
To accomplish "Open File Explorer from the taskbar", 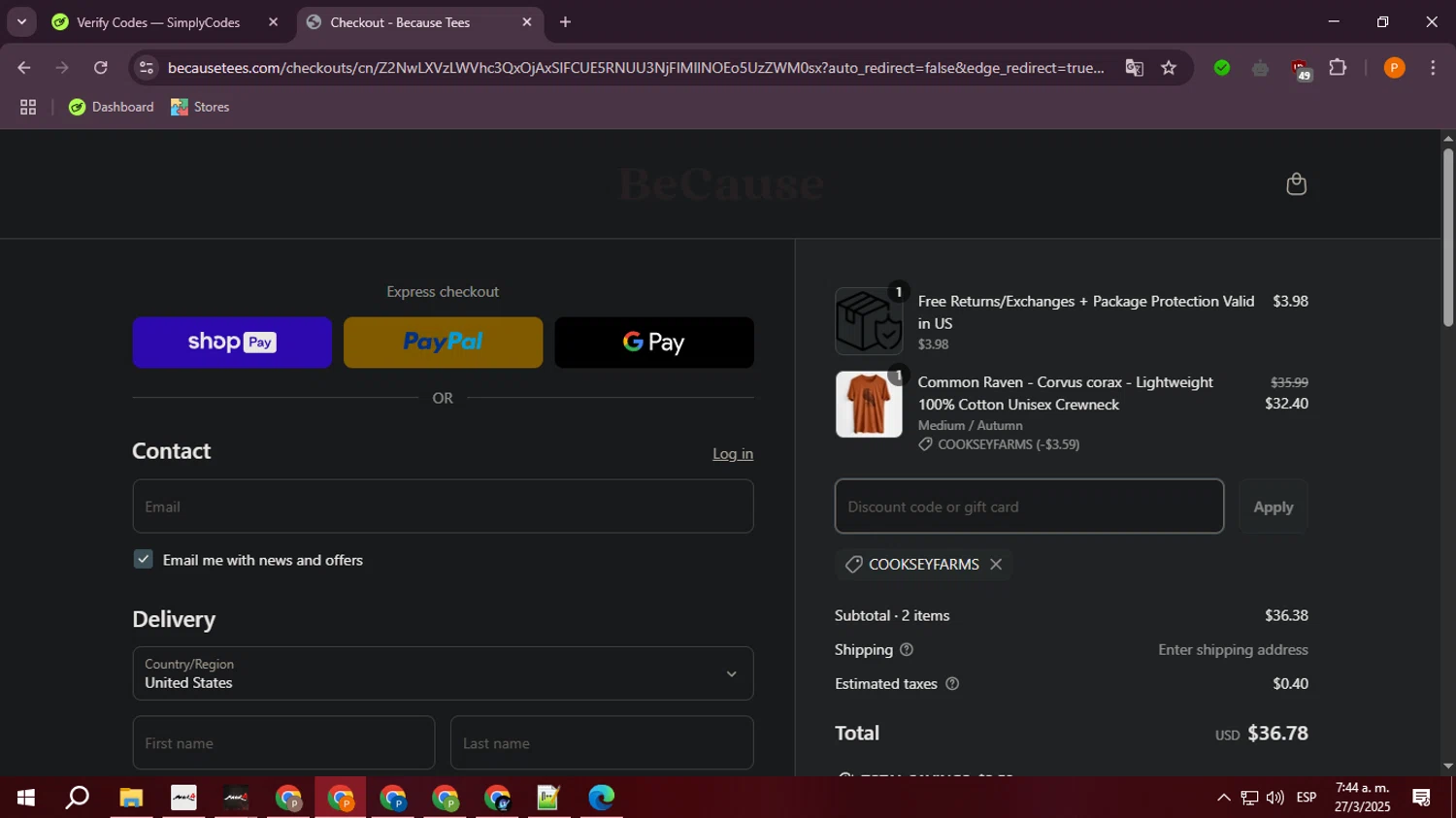I will 131,798.
